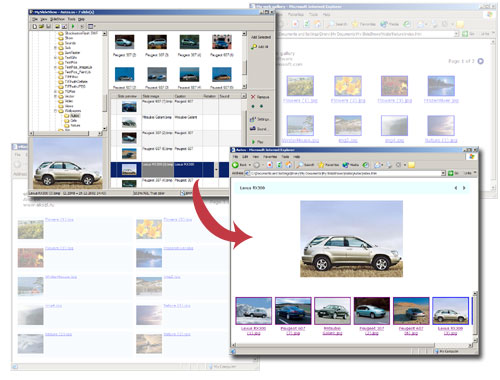Select the dark blue Peugeot 607 thumbnail in gallery
Image resolution: width=500 pixels, height=380 pixels.
point(293,311)
